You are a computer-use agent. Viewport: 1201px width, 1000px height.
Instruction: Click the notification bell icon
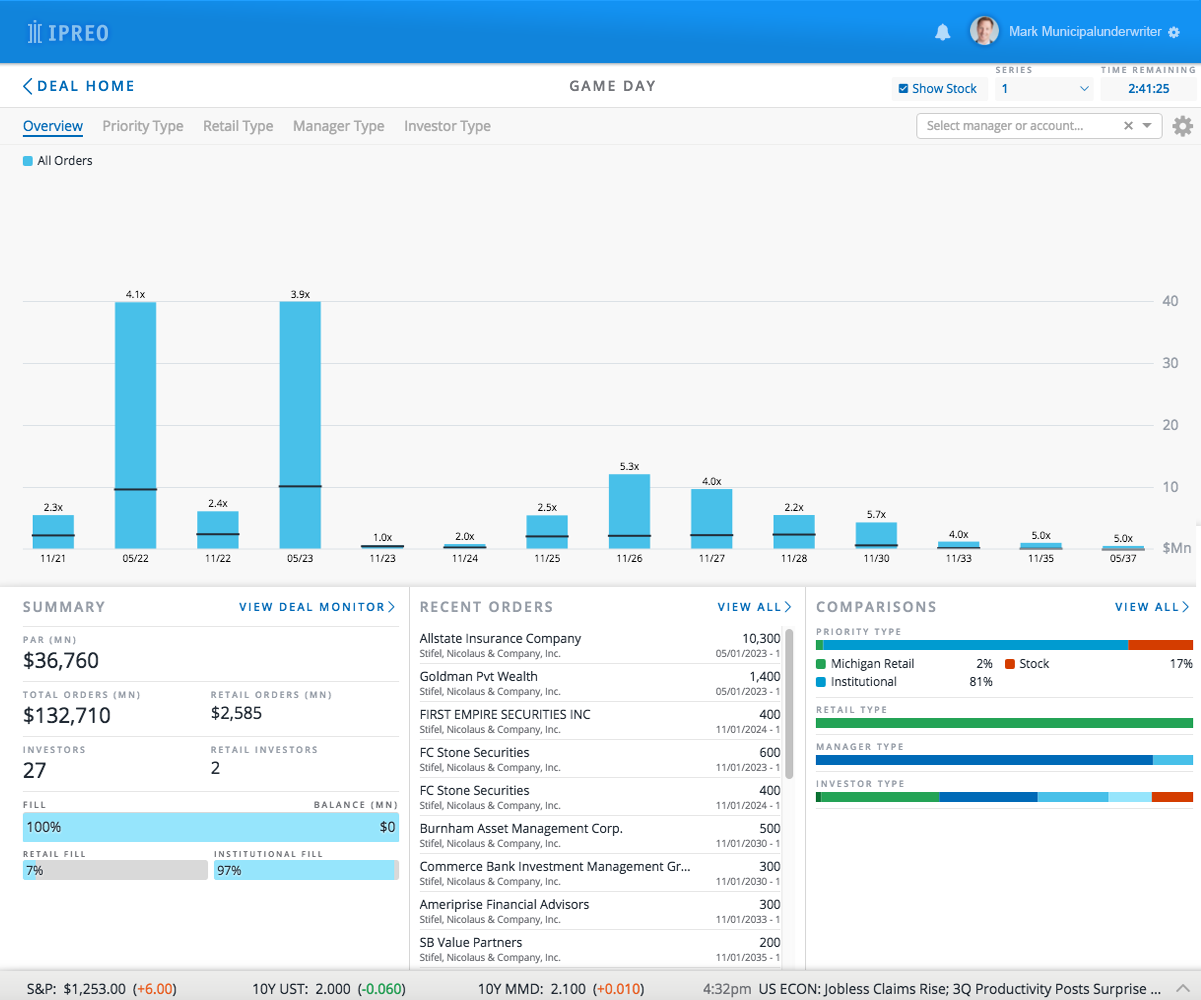942,32
